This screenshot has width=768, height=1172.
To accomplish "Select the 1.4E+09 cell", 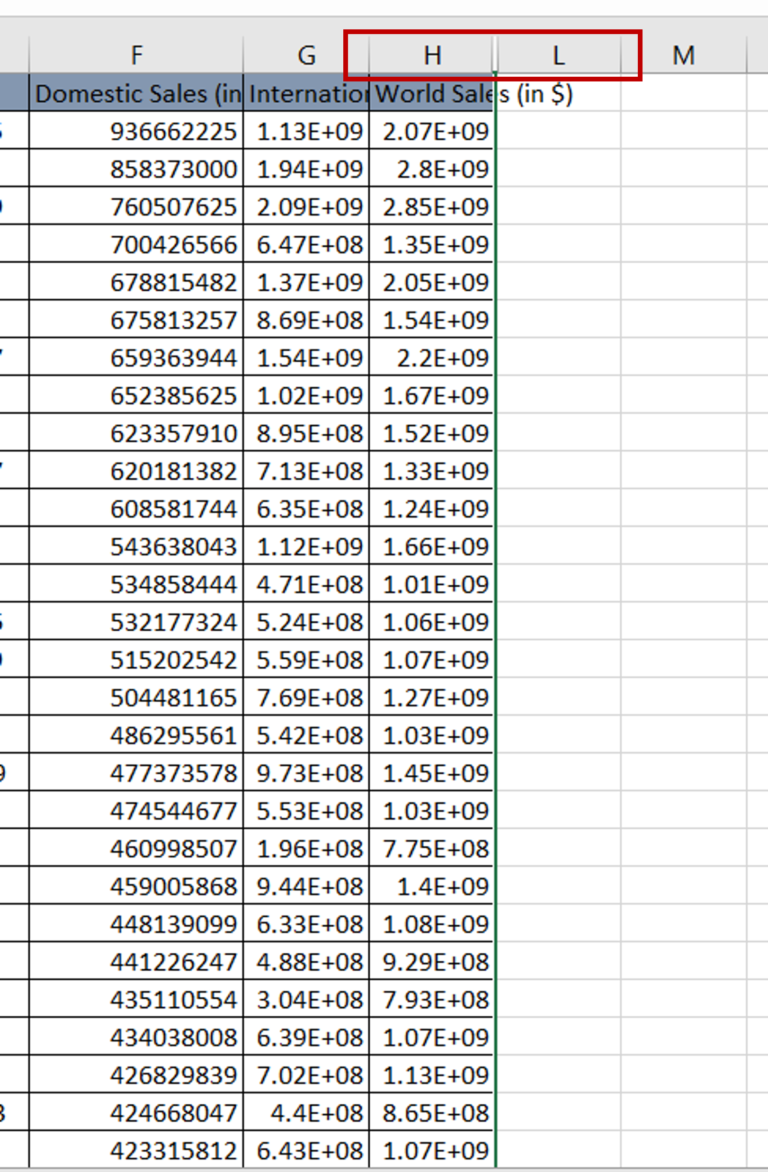I will pos(432,886).
